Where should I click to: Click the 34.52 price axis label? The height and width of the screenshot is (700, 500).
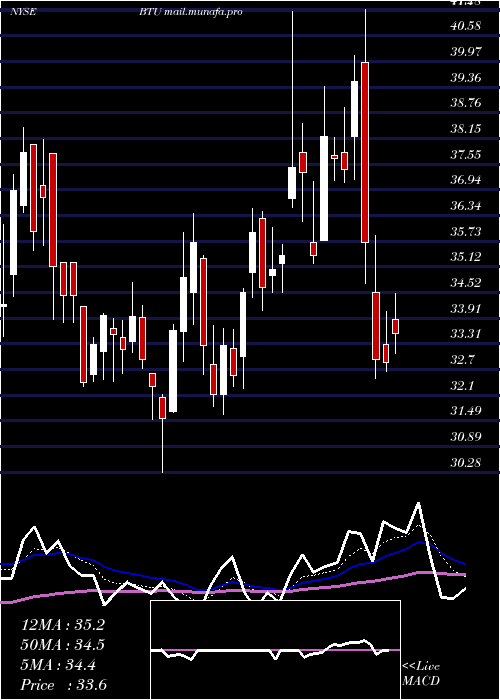(x=466, y=283)
